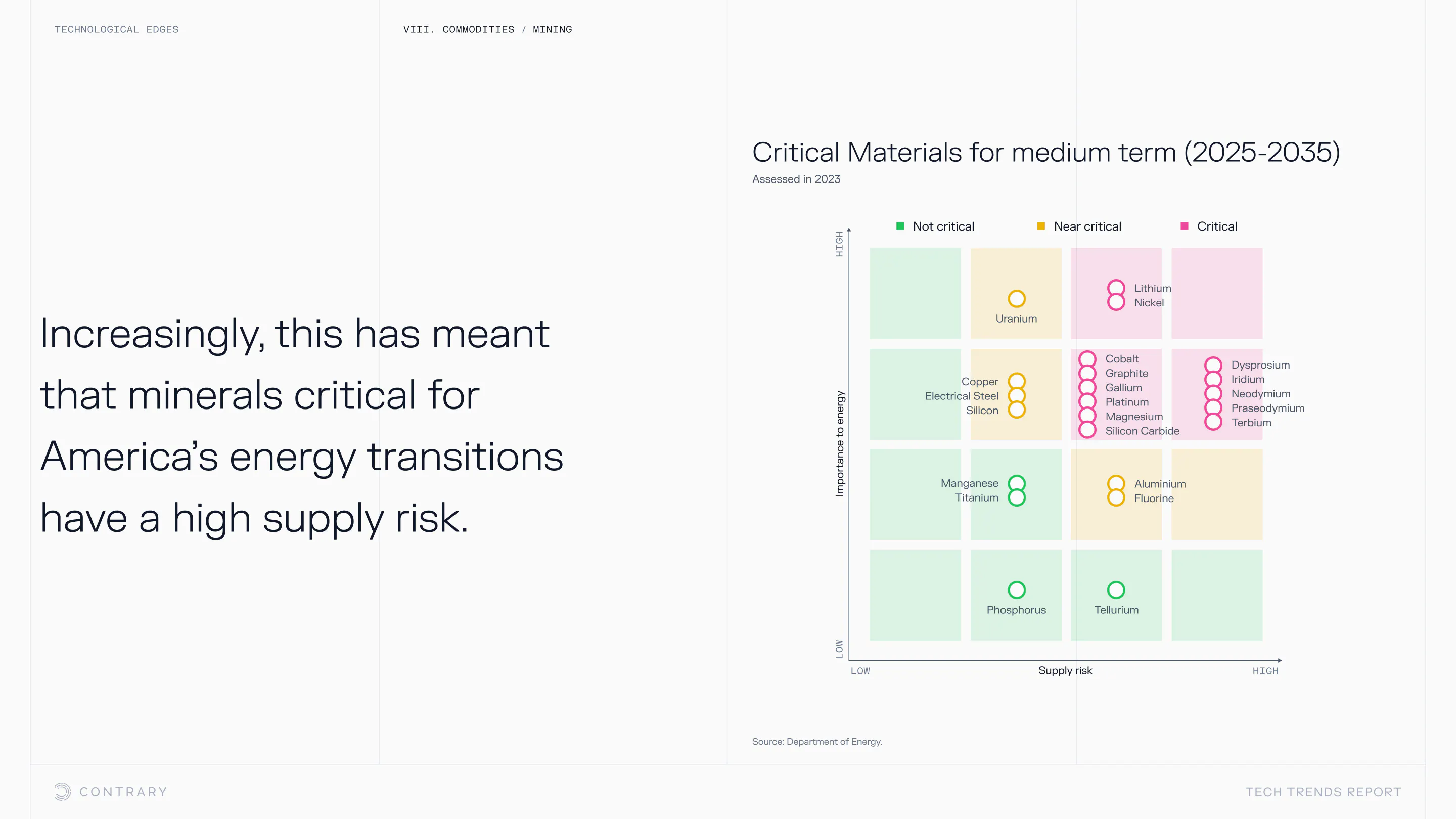Click the Source: Department of Energy text
This screenshot has height=819, width=1456.
(817, 742)
